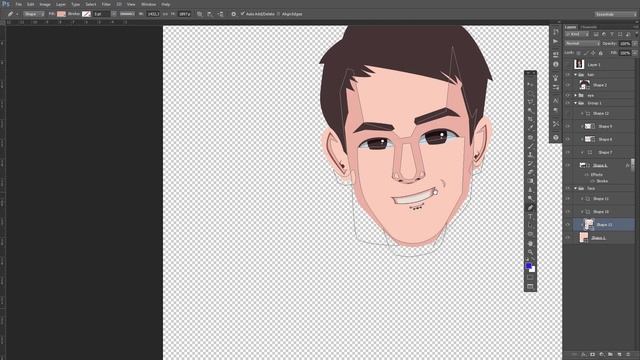Screen dimensions: 640x360
Task: Select the Brush tool
Action: [530, 146]
